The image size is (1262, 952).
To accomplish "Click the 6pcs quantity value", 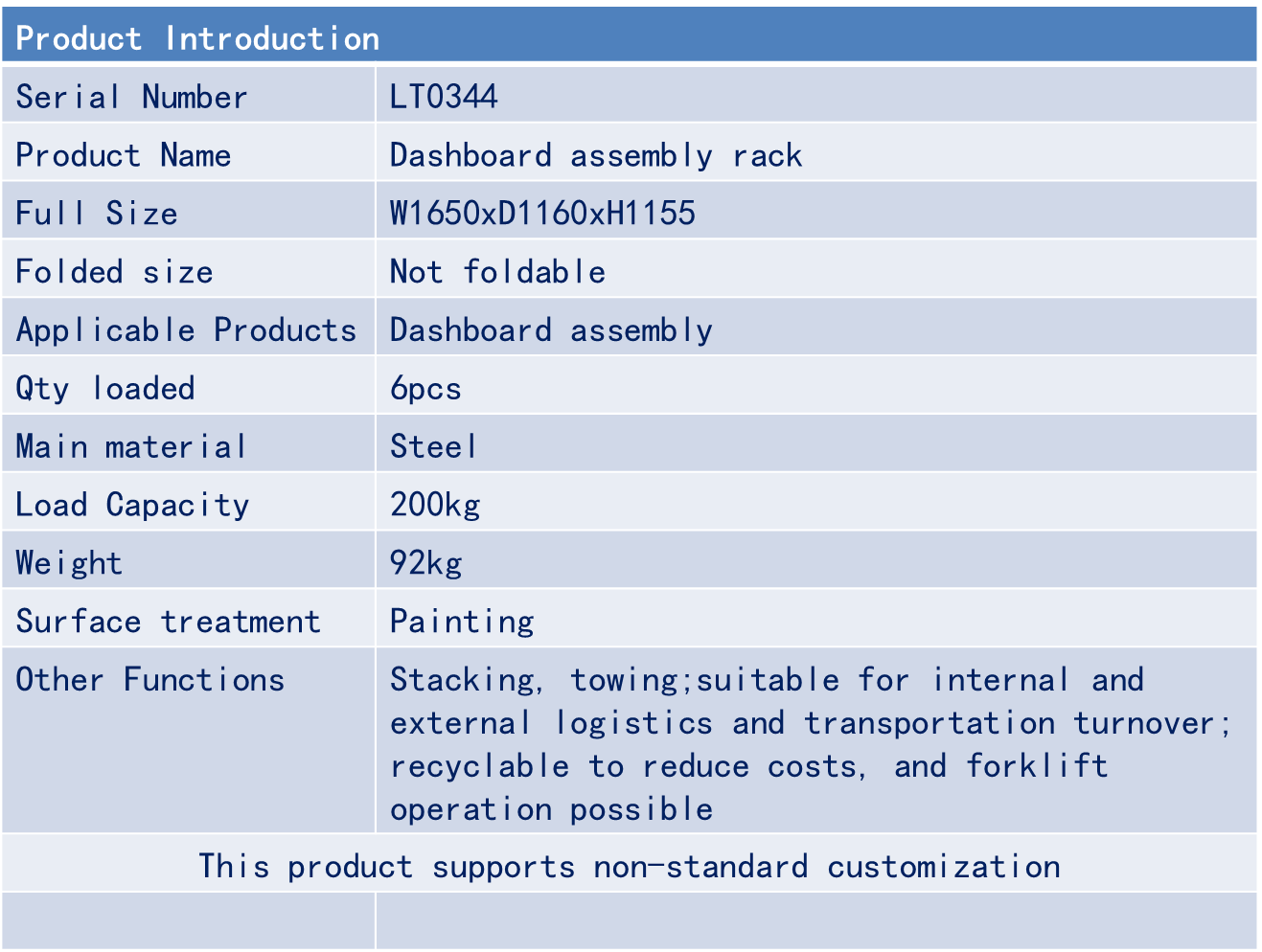I will click(x=425, y=389).
